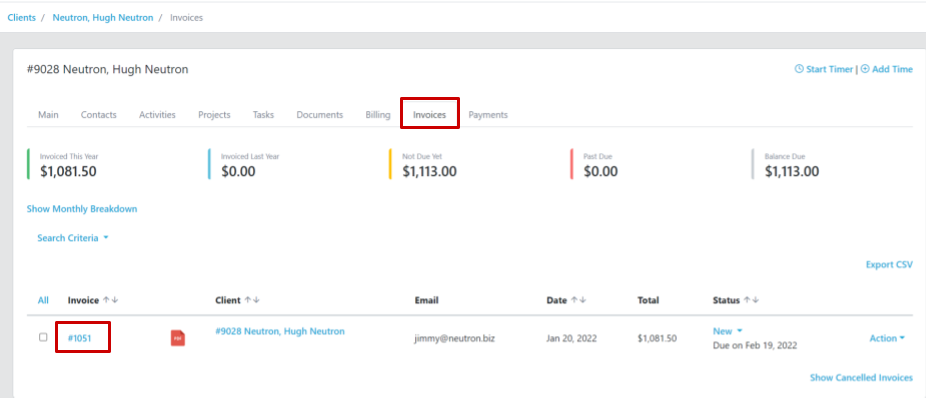Viewport: 926px width, 399px height.
Task: Click Show Cancelled Invoices link
Action: pyautogui.click(x=861, y=377)
